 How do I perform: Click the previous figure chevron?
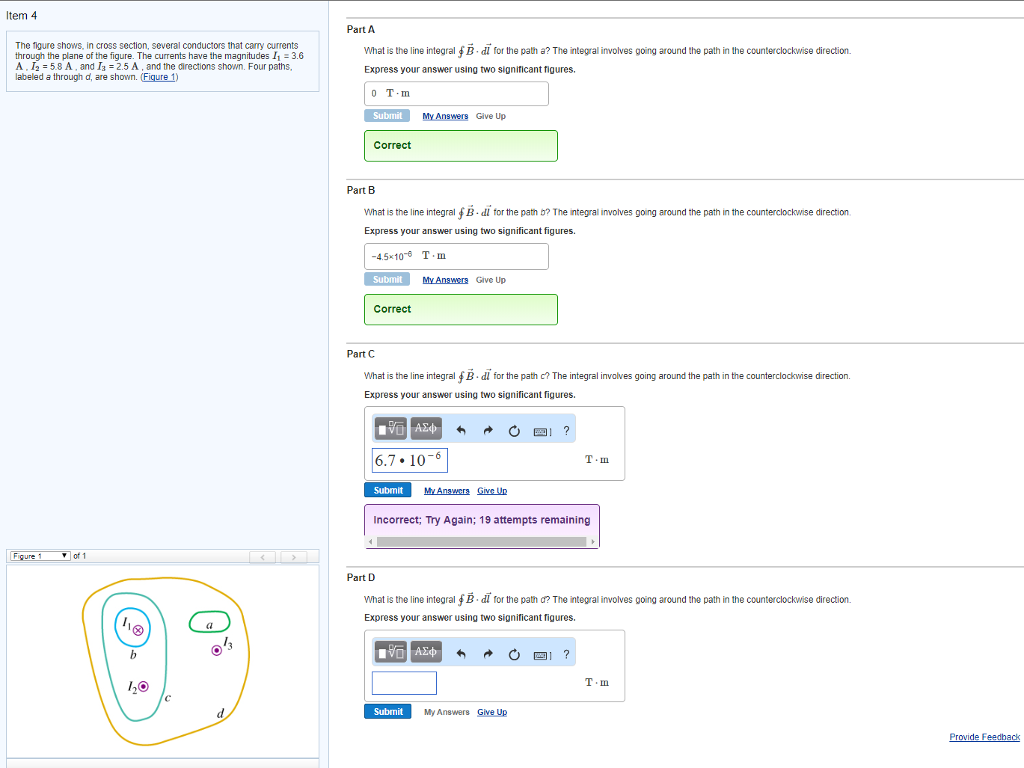pos(263,556)
